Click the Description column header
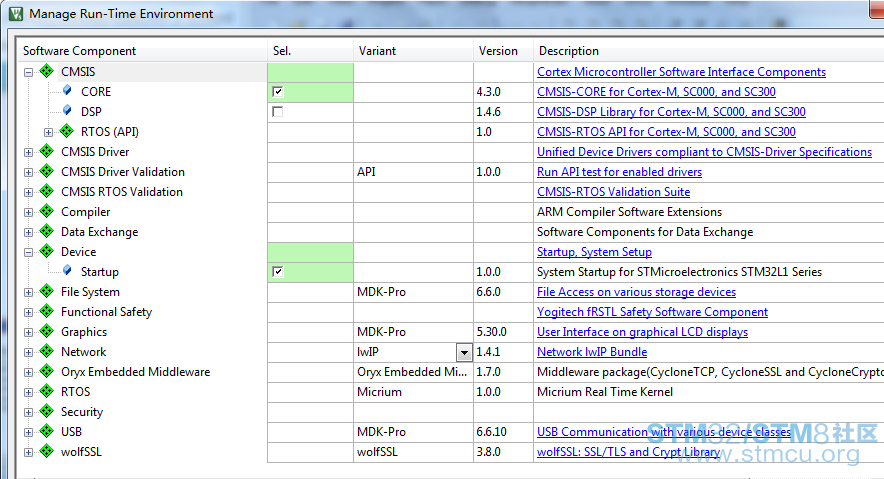This screenshot has height=479, width=884. (x=709, y=51)
